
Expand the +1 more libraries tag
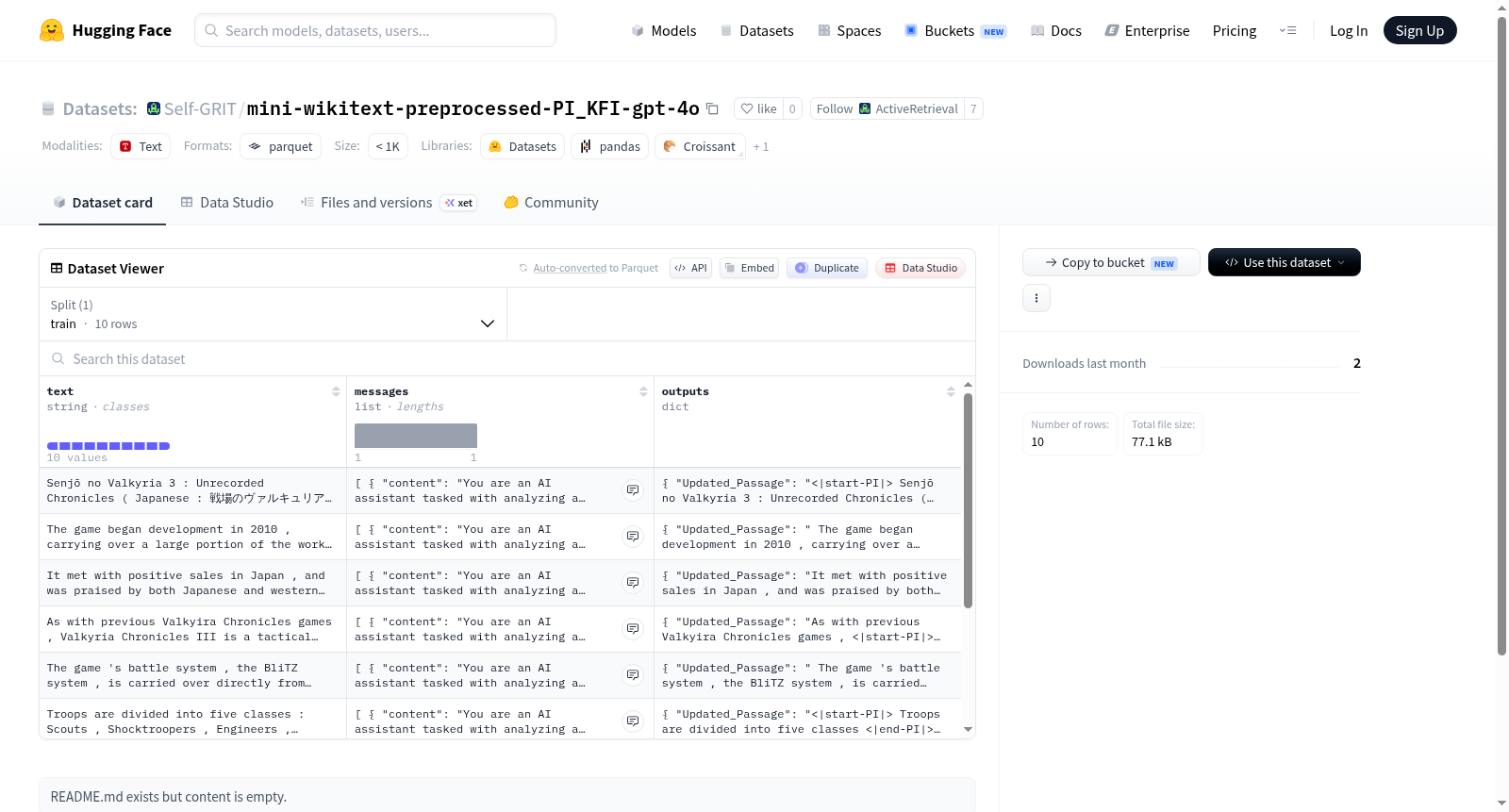click(x=761, y=146)
